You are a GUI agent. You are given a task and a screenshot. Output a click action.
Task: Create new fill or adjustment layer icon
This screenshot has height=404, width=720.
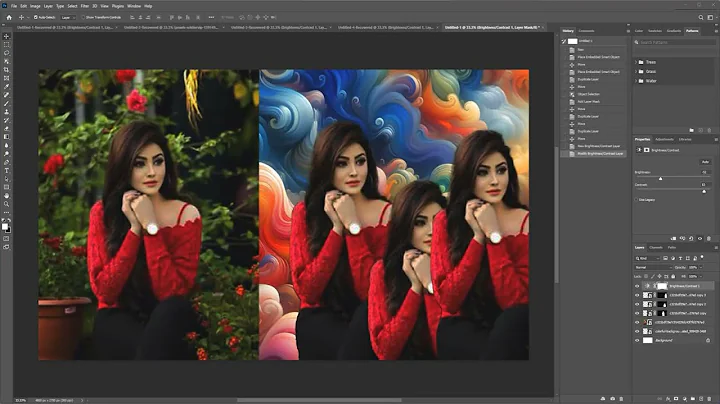click(685, 399)
